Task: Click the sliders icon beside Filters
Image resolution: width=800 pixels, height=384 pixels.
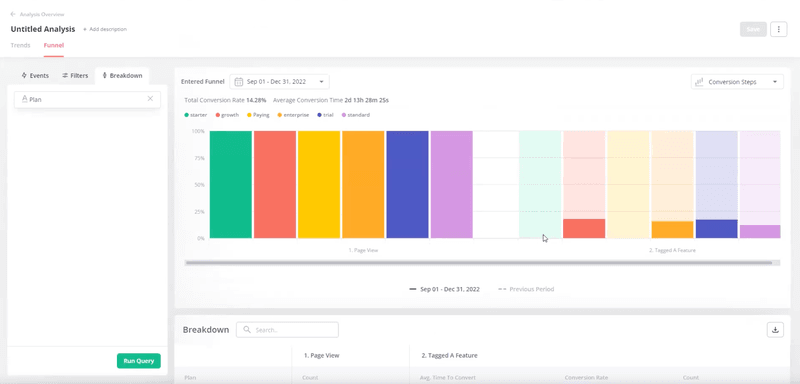Action: 65,75
